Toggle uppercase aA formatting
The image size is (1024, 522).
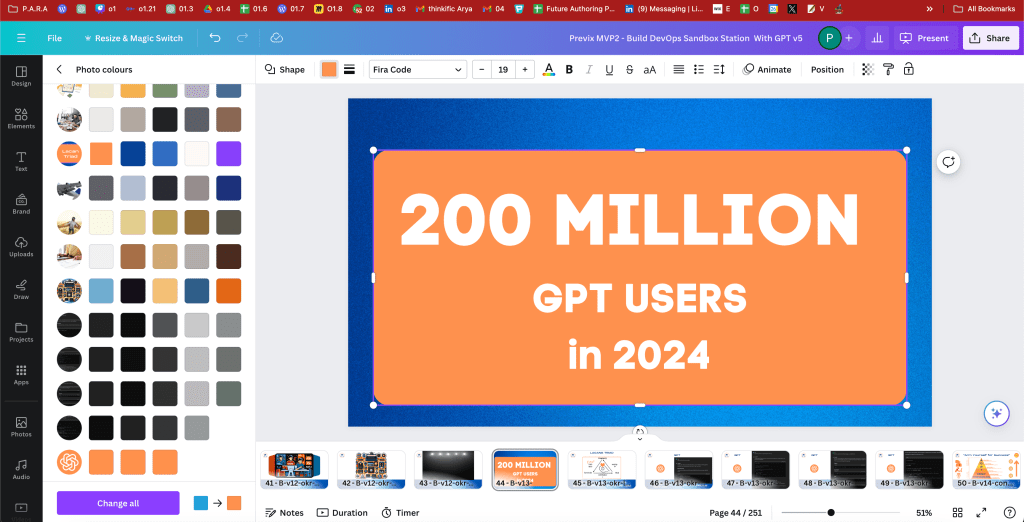click(x=650, y=69)
